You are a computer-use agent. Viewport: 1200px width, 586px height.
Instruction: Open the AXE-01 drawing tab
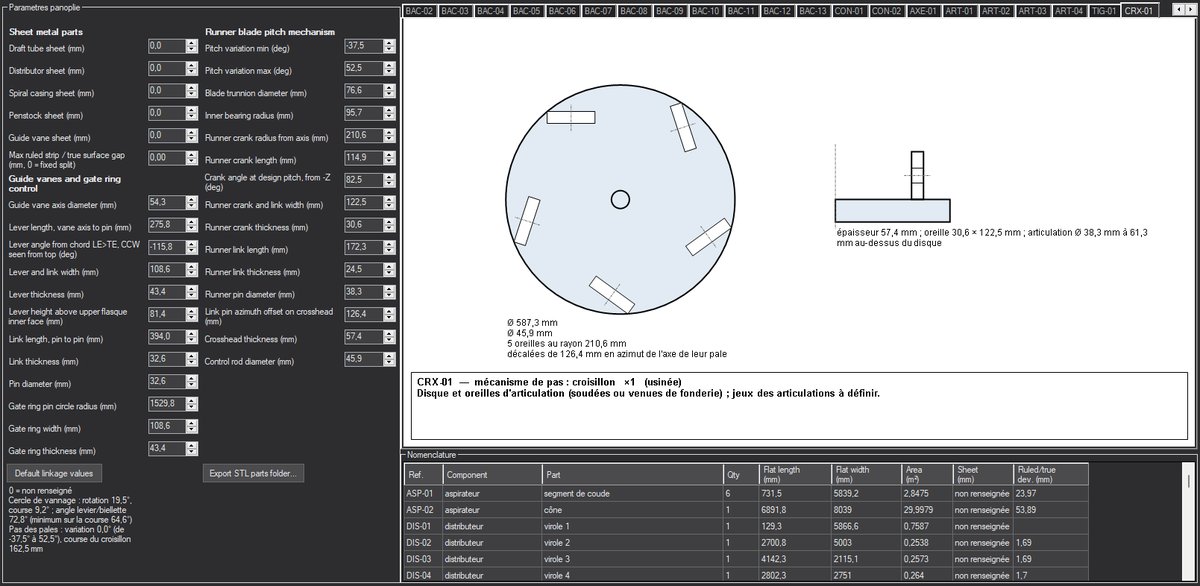pos(924,11)
